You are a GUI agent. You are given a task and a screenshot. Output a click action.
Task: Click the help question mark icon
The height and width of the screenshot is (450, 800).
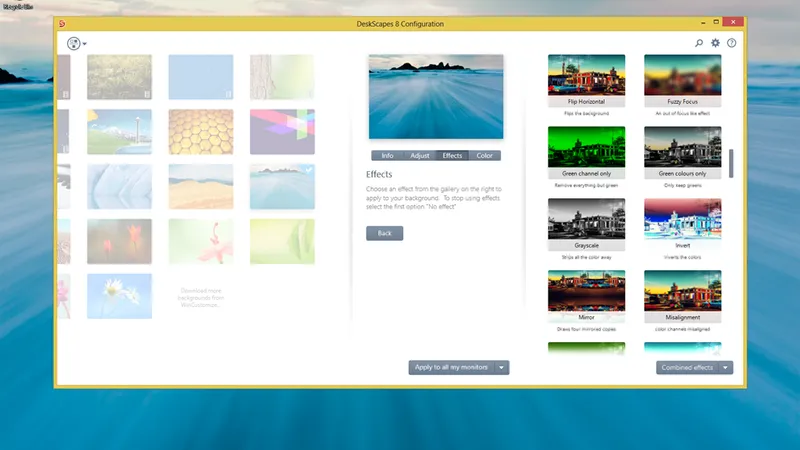pyautogui.click(x=731, y=43)
